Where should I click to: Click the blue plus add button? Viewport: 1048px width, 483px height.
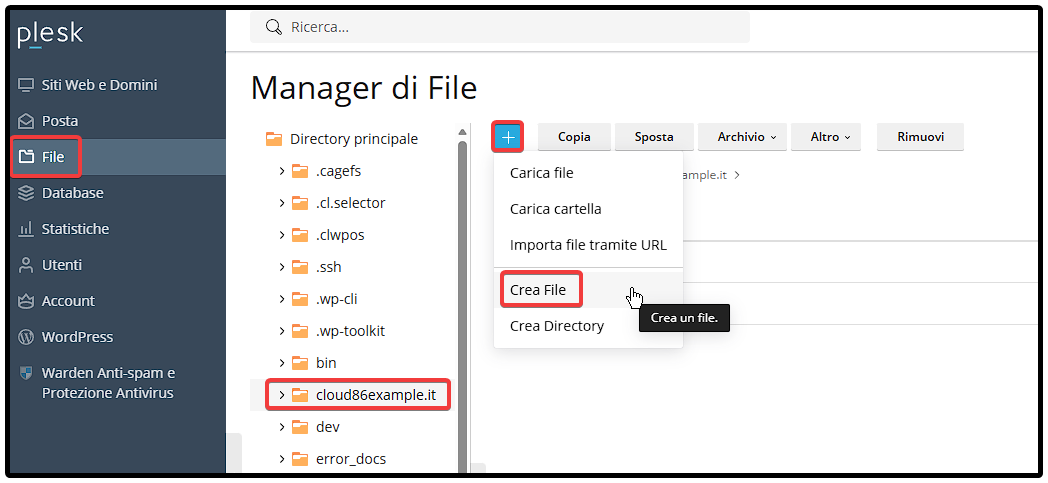tap(508, 137)
